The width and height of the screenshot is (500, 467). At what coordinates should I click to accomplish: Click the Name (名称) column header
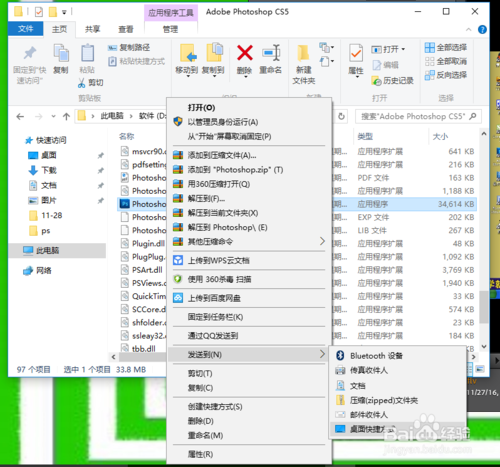[126, 136]
